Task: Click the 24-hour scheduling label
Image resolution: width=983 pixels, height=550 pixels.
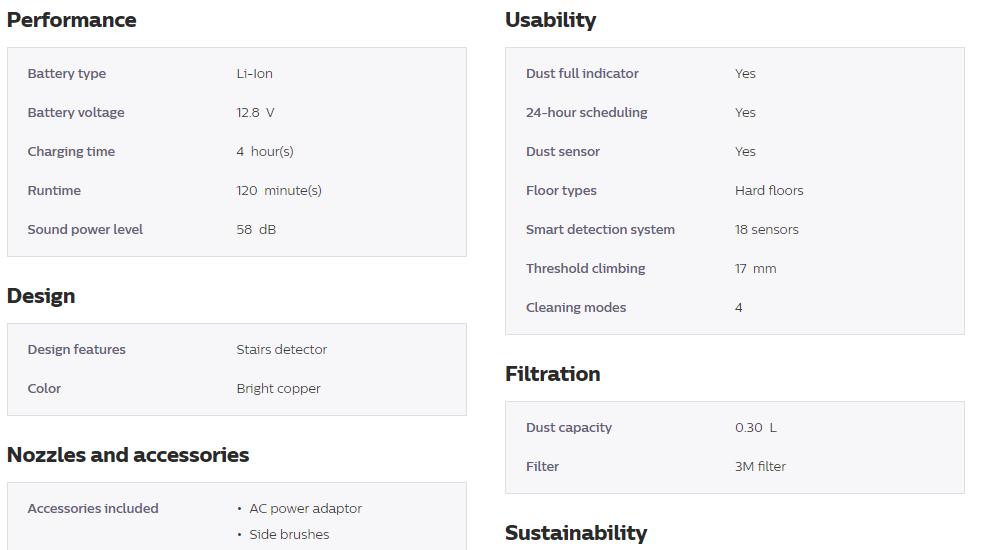Action: click(x=586, y=112)
